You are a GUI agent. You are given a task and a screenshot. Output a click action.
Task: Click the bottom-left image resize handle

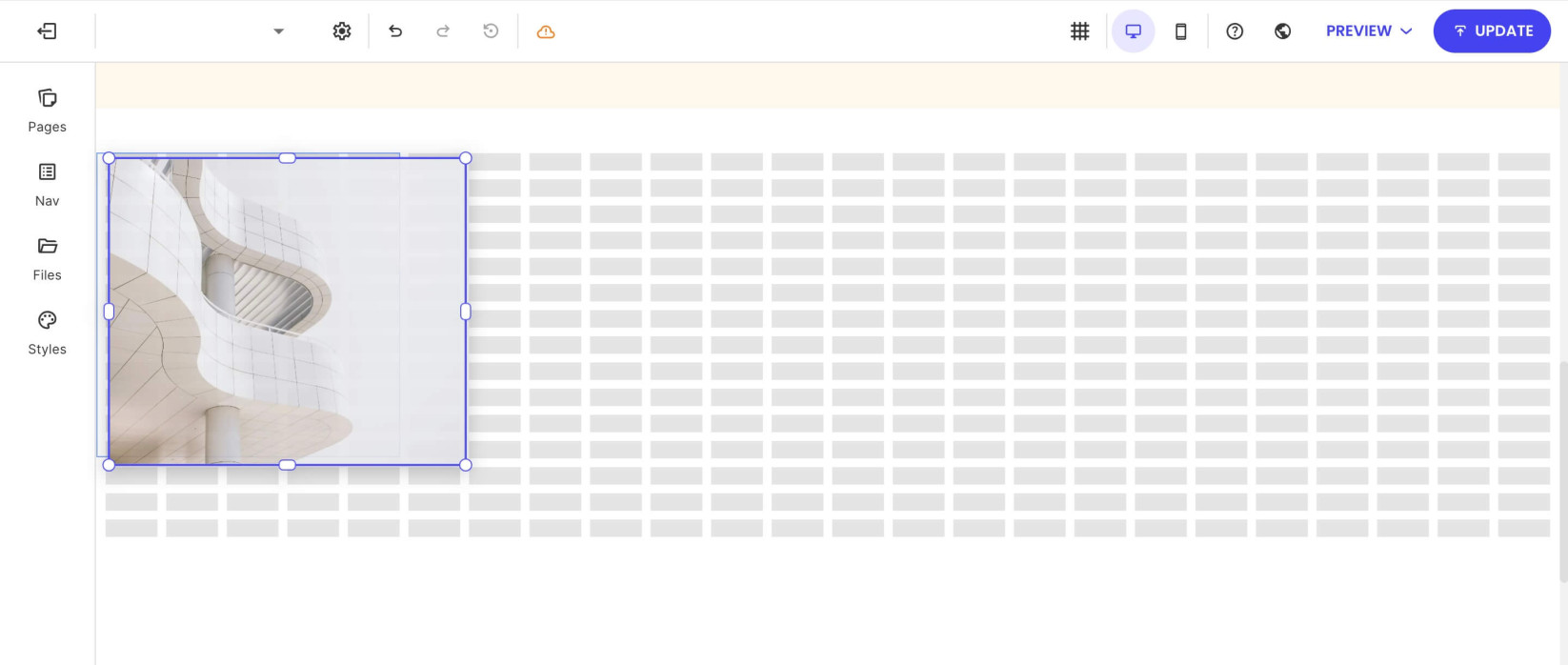tap(109, 465)
